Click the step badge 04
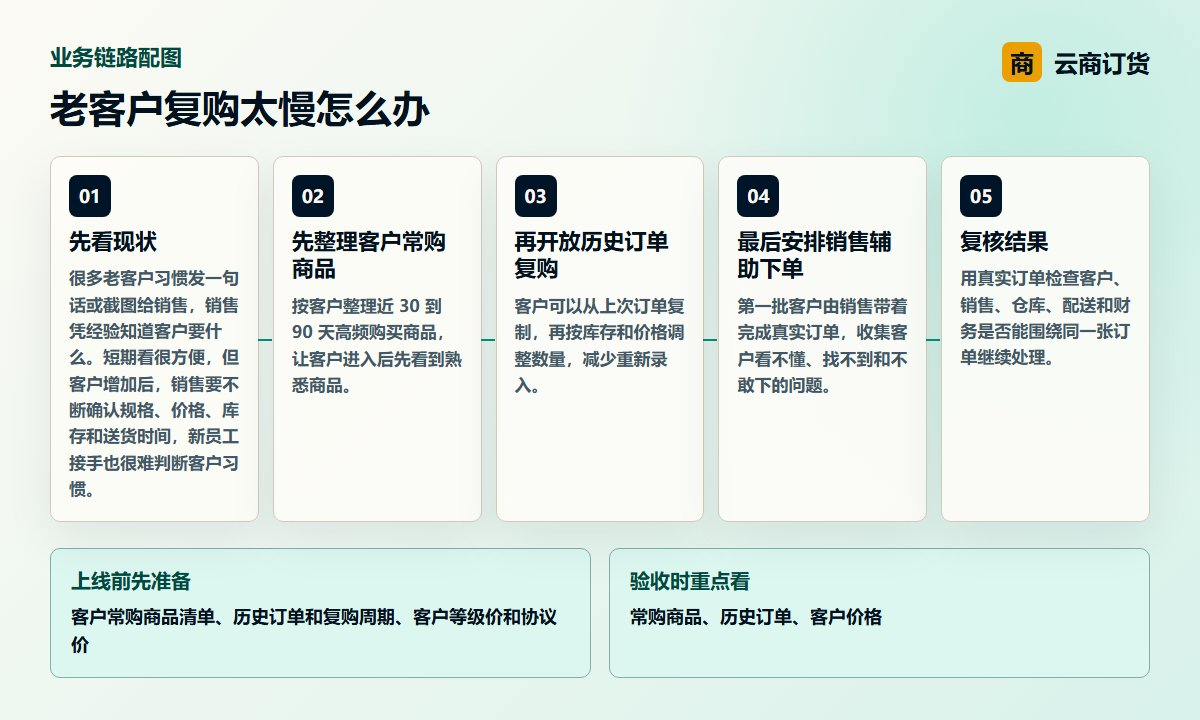The width and height of the screenshot is (1200, 720). pos(758,196)
